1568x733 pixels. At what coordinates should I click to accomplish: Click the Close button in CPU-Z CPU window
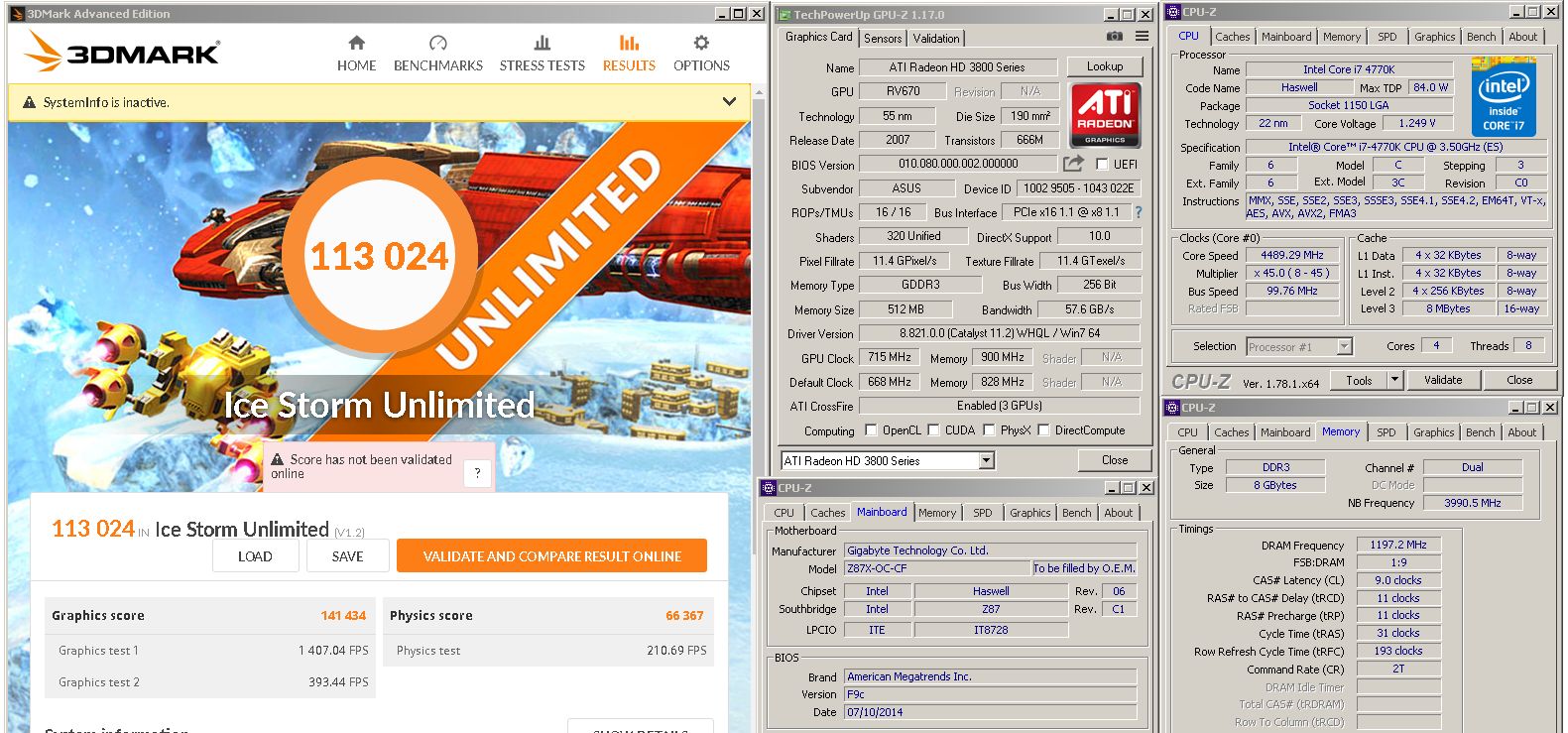1519,380
